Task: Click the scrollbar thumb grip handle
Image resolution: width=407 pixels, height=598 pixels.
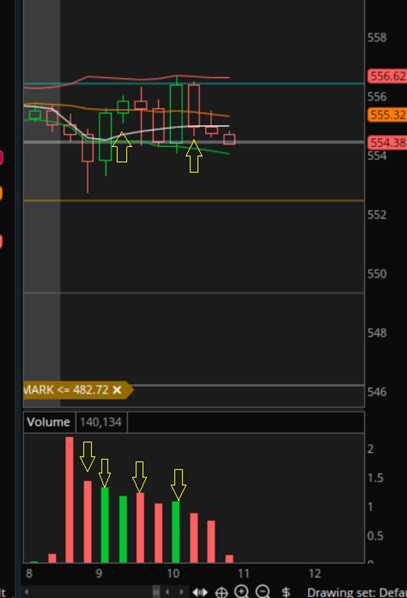Action: point(156,592)
